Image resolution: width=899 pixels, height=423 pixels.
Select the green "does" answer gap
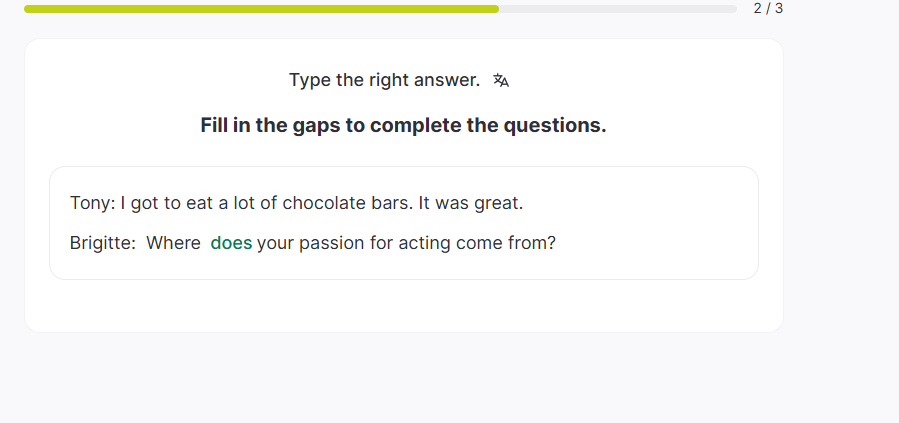(231, 243)
